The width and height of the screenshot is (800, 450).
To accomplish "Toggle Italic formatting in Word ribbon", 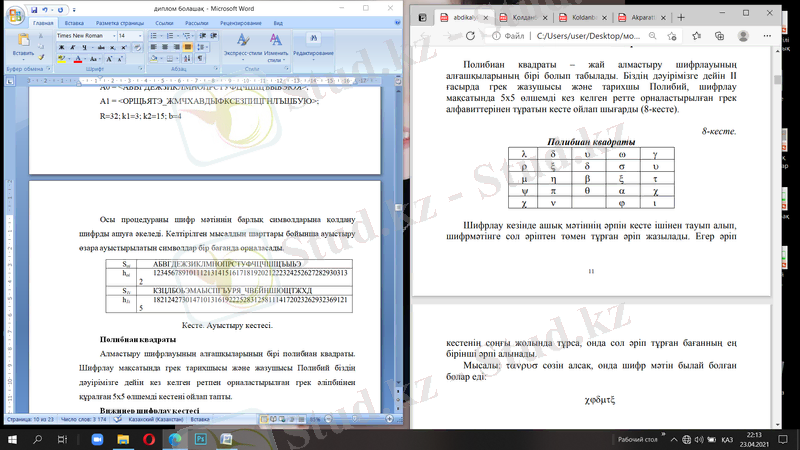I will point(72,48).
